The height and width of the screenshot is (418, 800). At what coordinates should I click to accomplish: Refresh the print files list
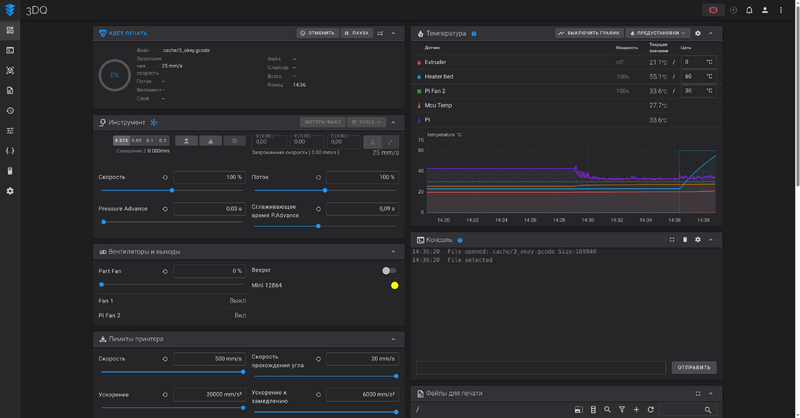[x=651, y=410]
